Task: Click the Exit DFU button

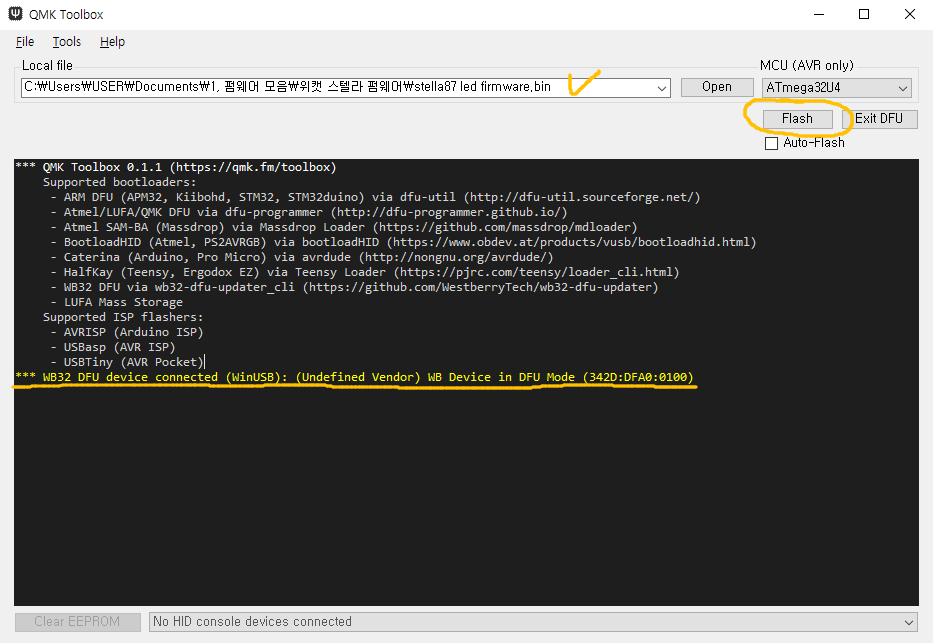Action: tap(879, 119)
